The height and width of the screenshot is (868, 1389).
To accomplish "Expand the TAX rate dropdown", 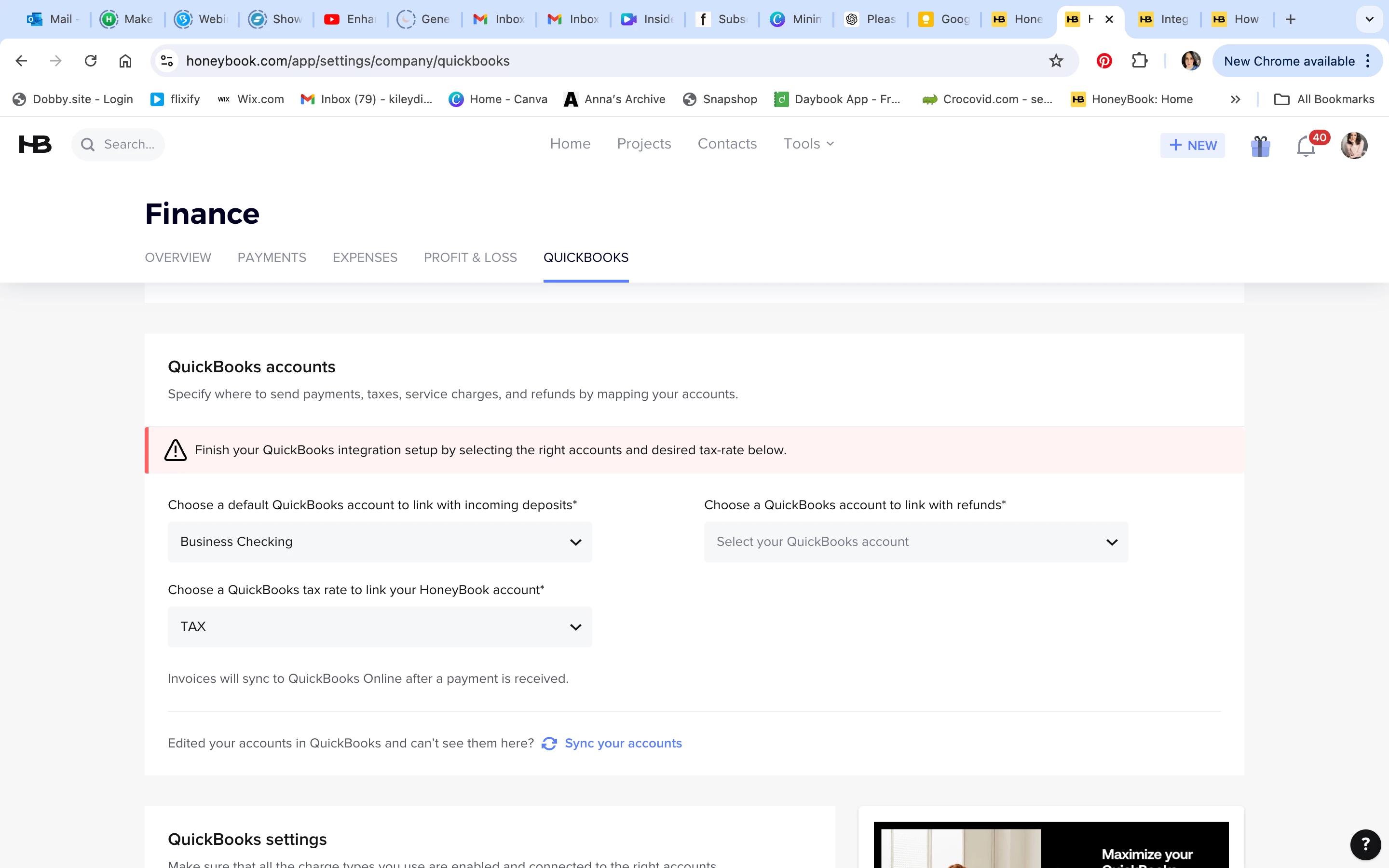I will point(380,627).
